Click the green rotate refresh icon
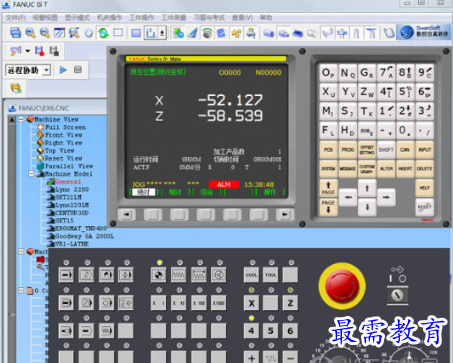Image resolution: width=453 pixels, height=363 pixels. tap(103, 33)
